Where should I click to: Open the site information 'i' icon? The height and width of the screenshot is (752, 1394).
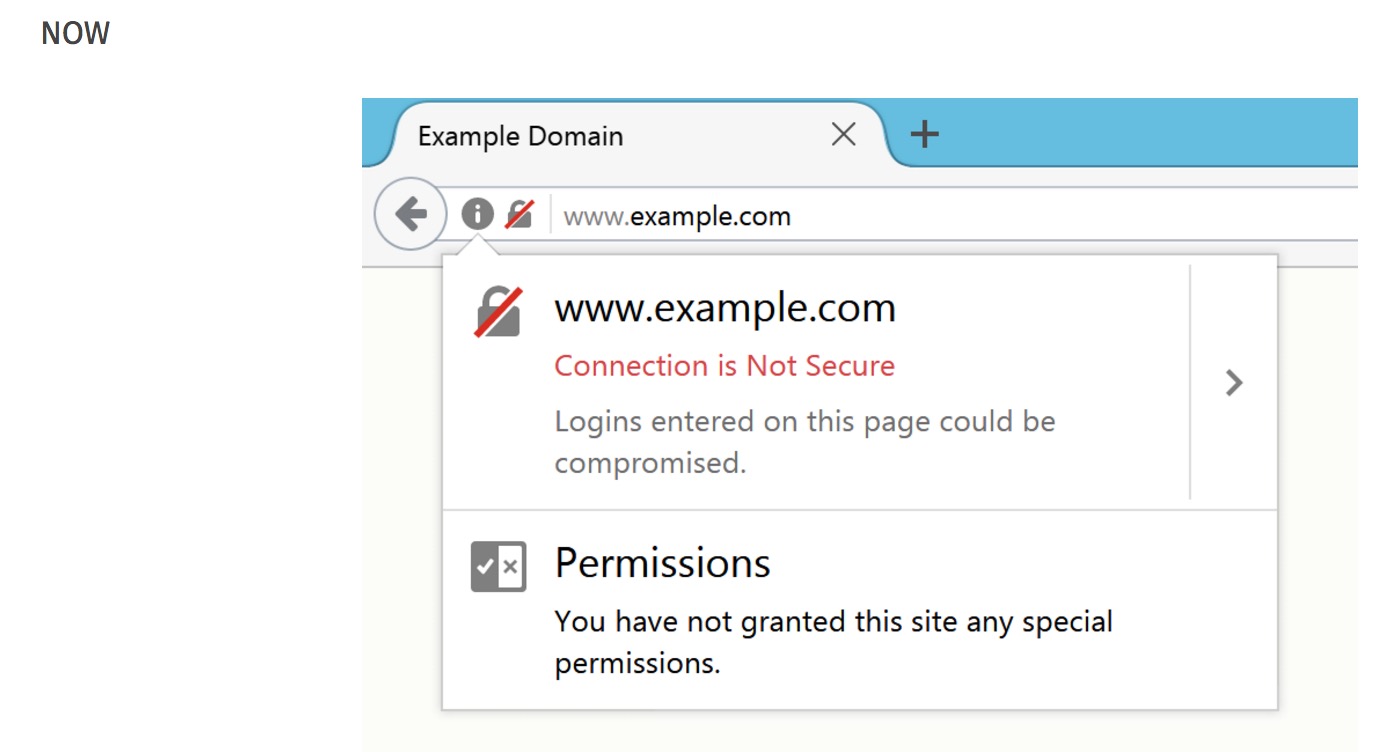click(x=477, y=213)
